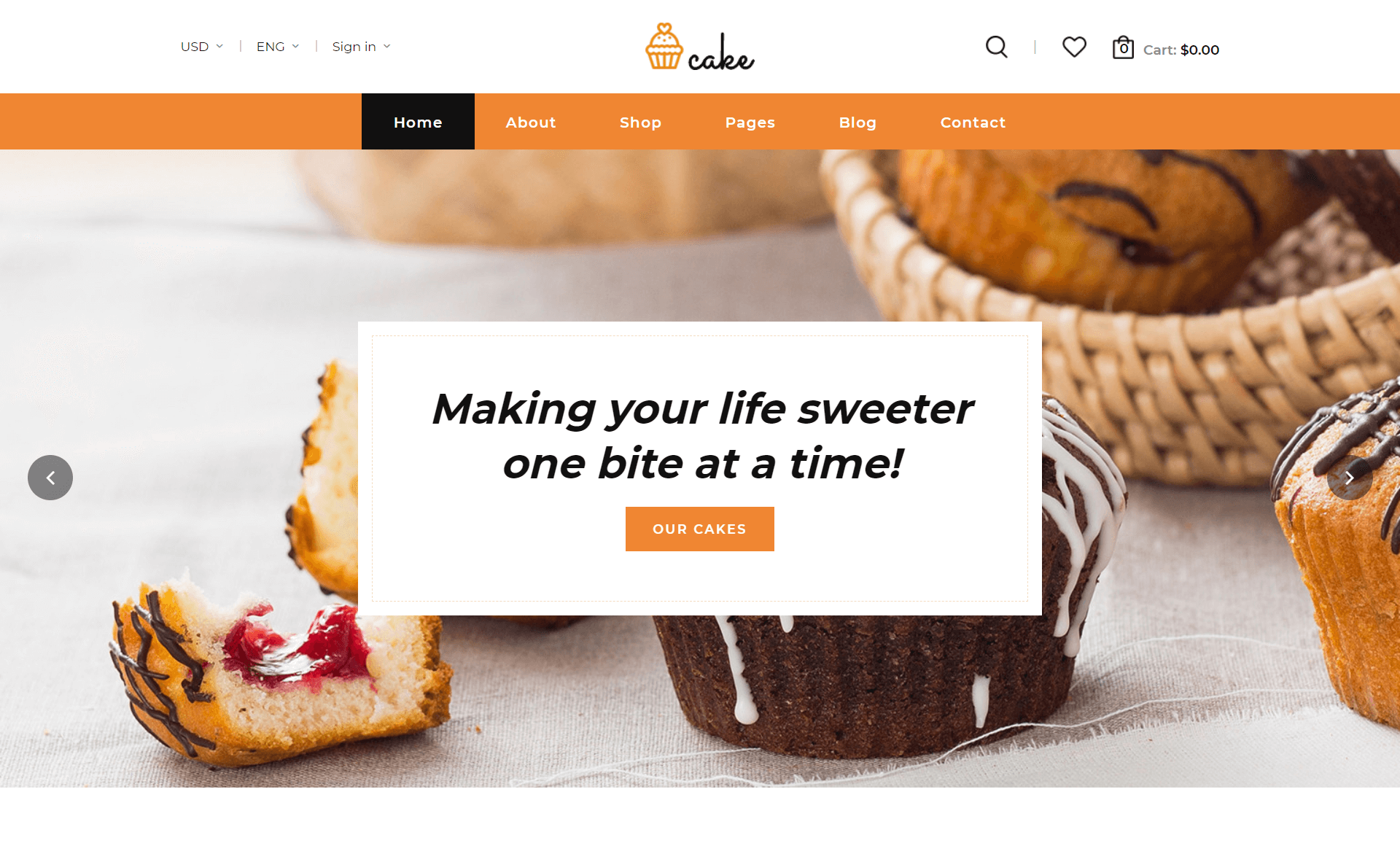Click the right carousel arrow icon

point(1350,477)
